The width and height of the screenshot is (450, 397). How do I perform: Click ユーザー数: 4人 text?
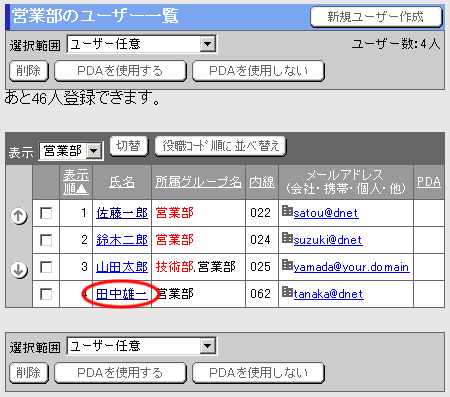pos(396,44)
